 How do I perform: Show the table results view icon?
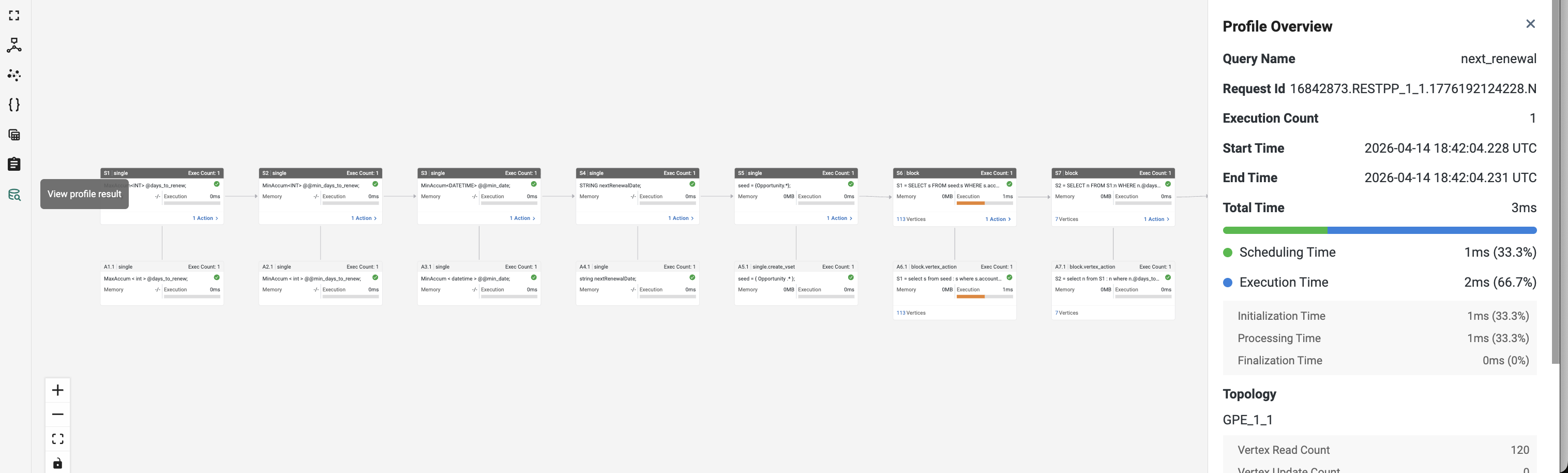click(14, 135)
